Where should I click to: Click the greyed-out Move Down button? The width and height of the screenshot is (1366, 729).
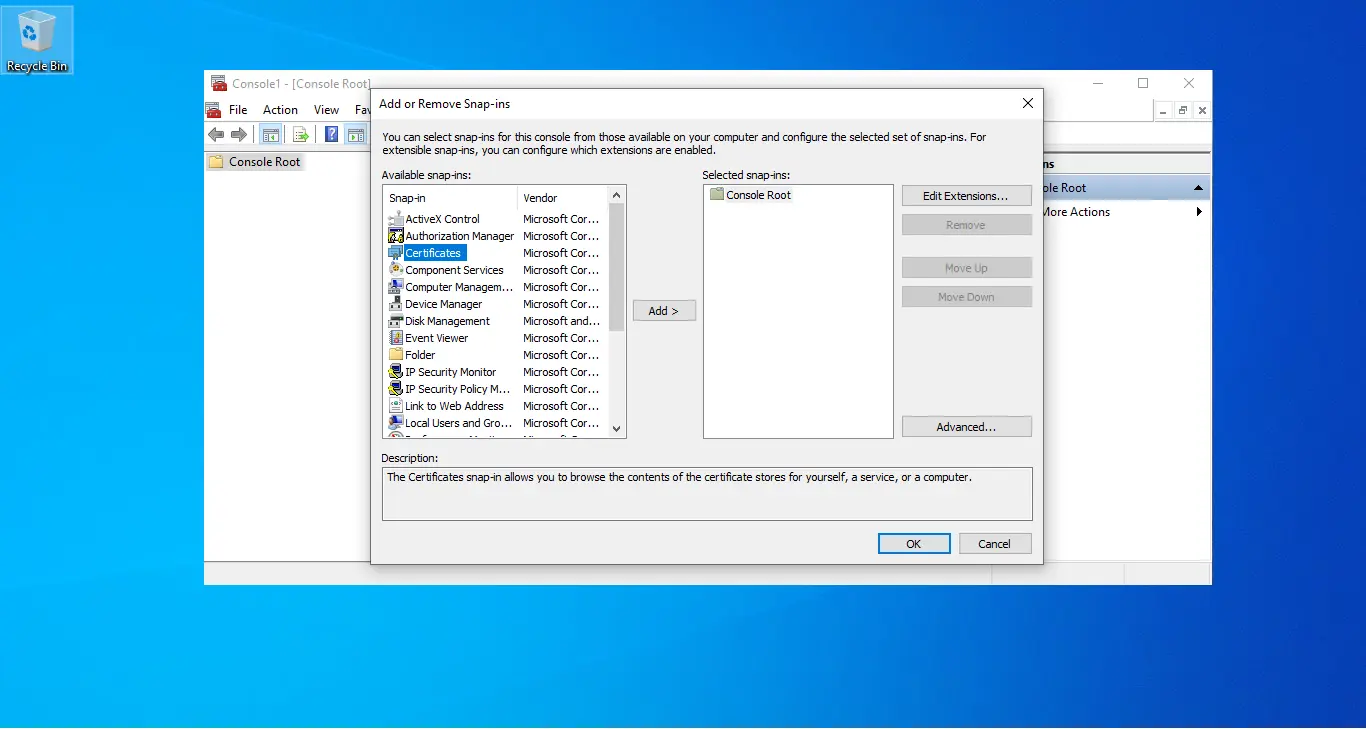pyautogui.click(x=966, y=297)
